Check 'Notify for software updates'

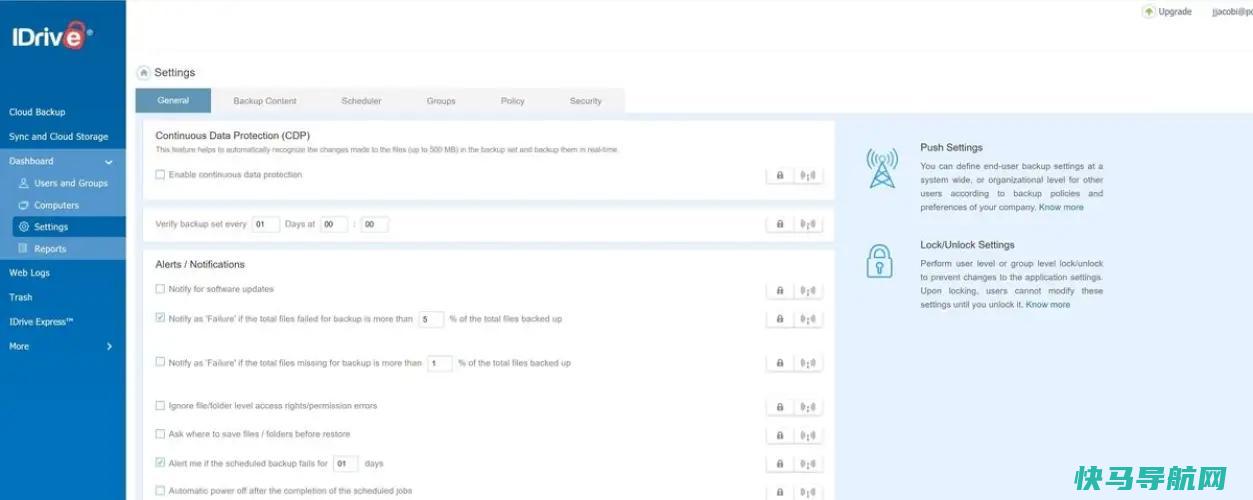click(x=160, y=289)
